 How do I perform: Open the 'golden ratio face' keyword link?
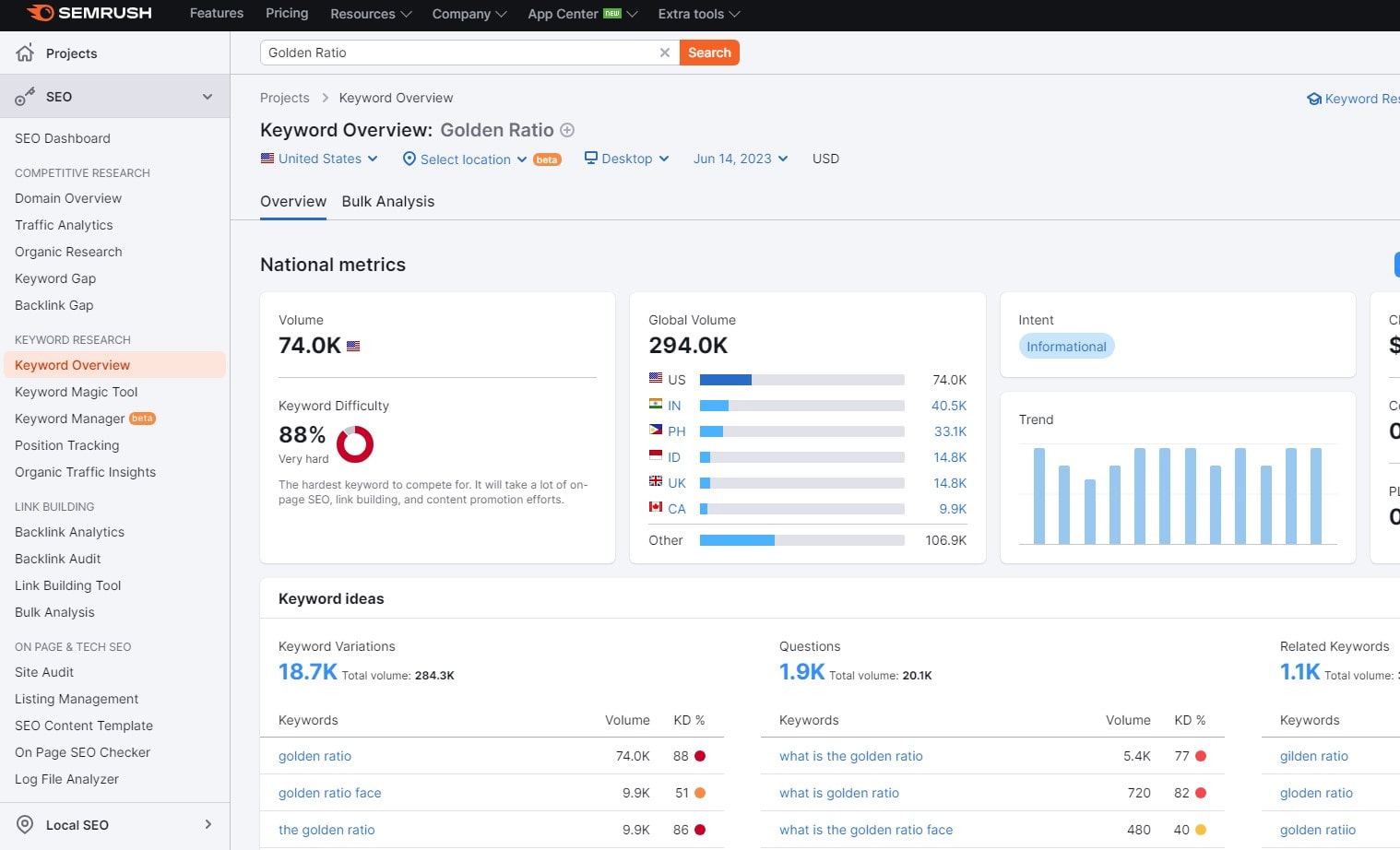pyautogui.click(x=330, y=793)
